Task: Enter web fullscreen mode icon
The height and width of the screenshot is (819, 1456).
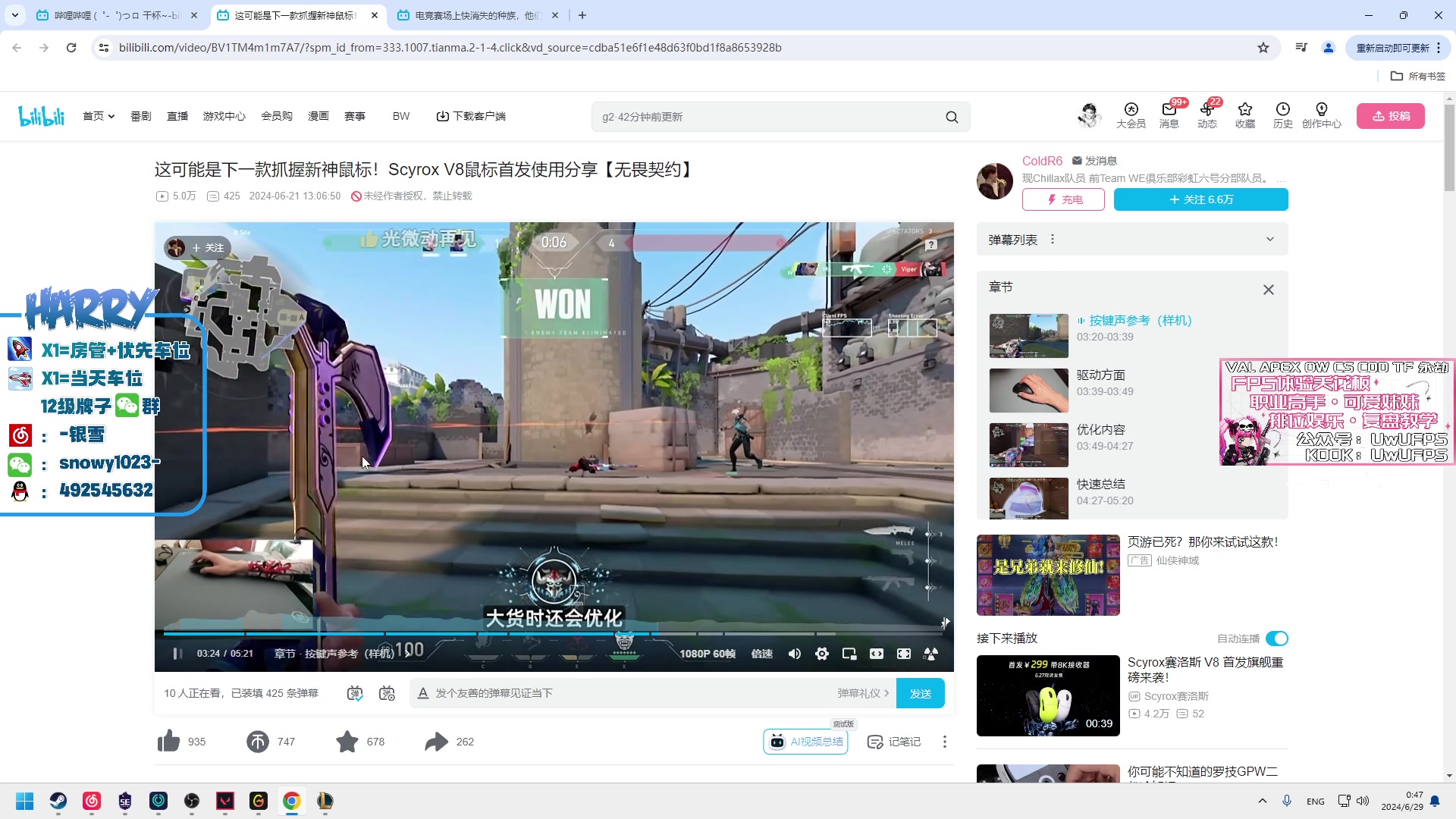Action: [904, 654]
